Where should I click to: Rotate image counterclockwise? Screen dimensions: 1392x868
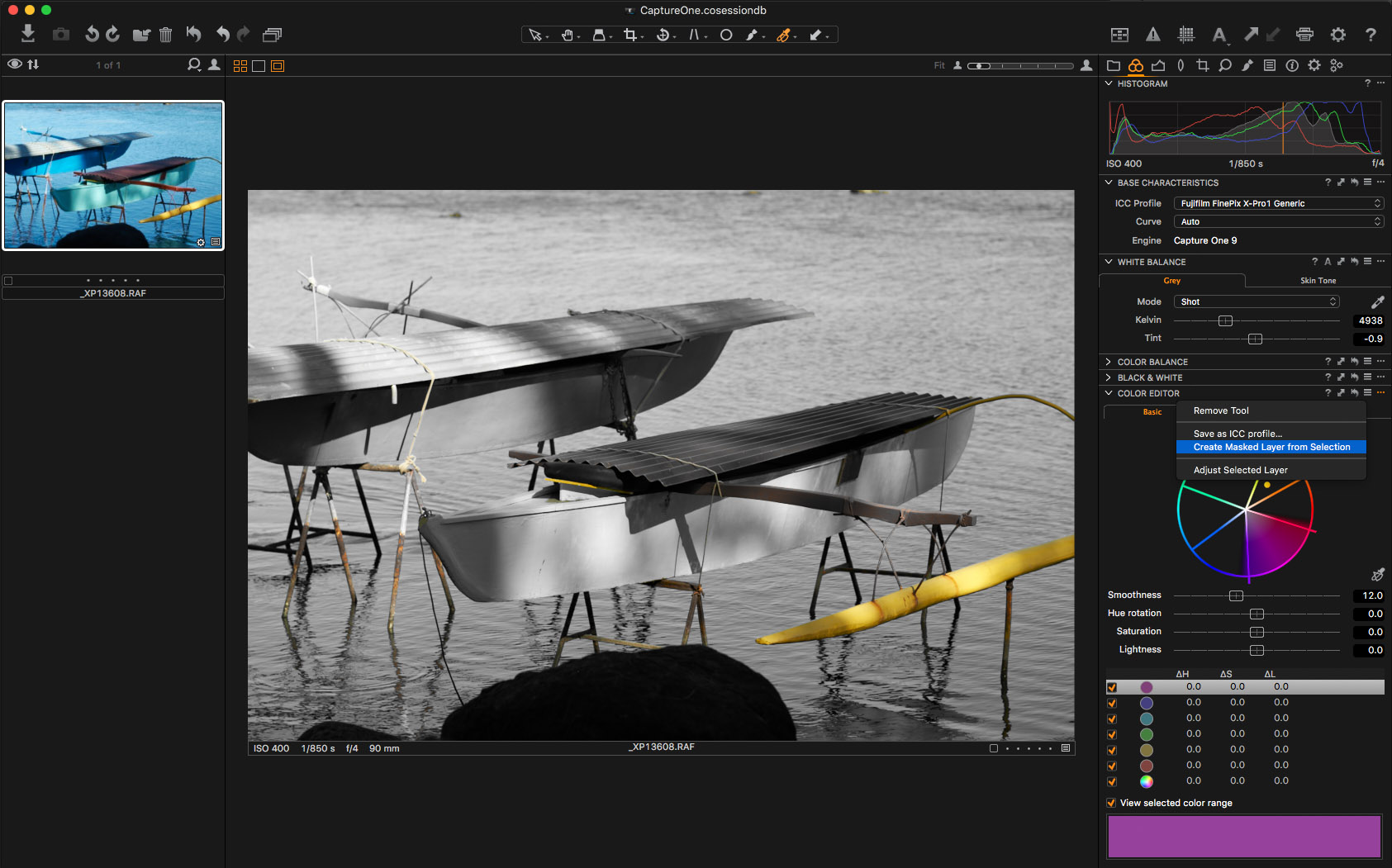[92, 34]
